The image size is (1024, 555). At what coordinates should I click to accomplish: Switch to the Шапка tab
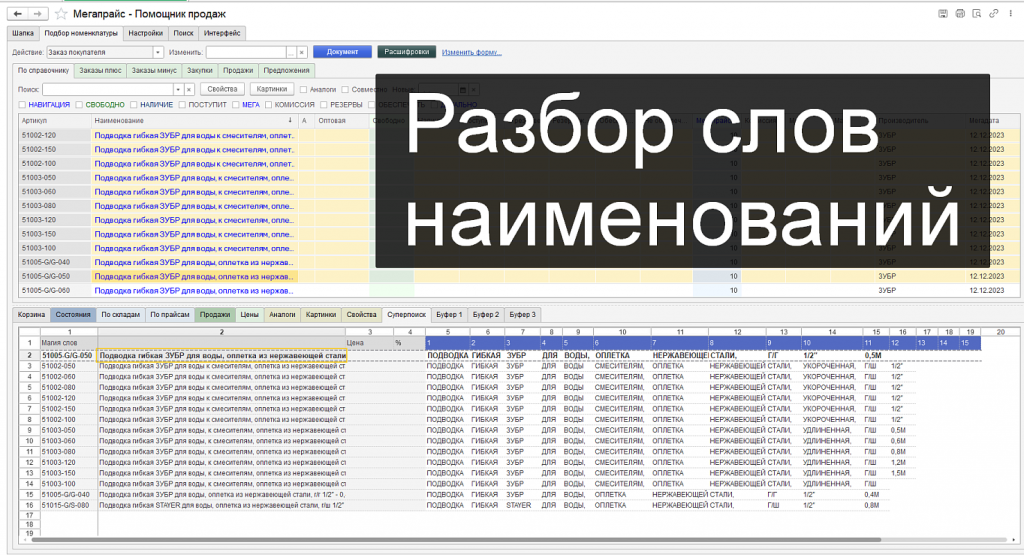23,33
